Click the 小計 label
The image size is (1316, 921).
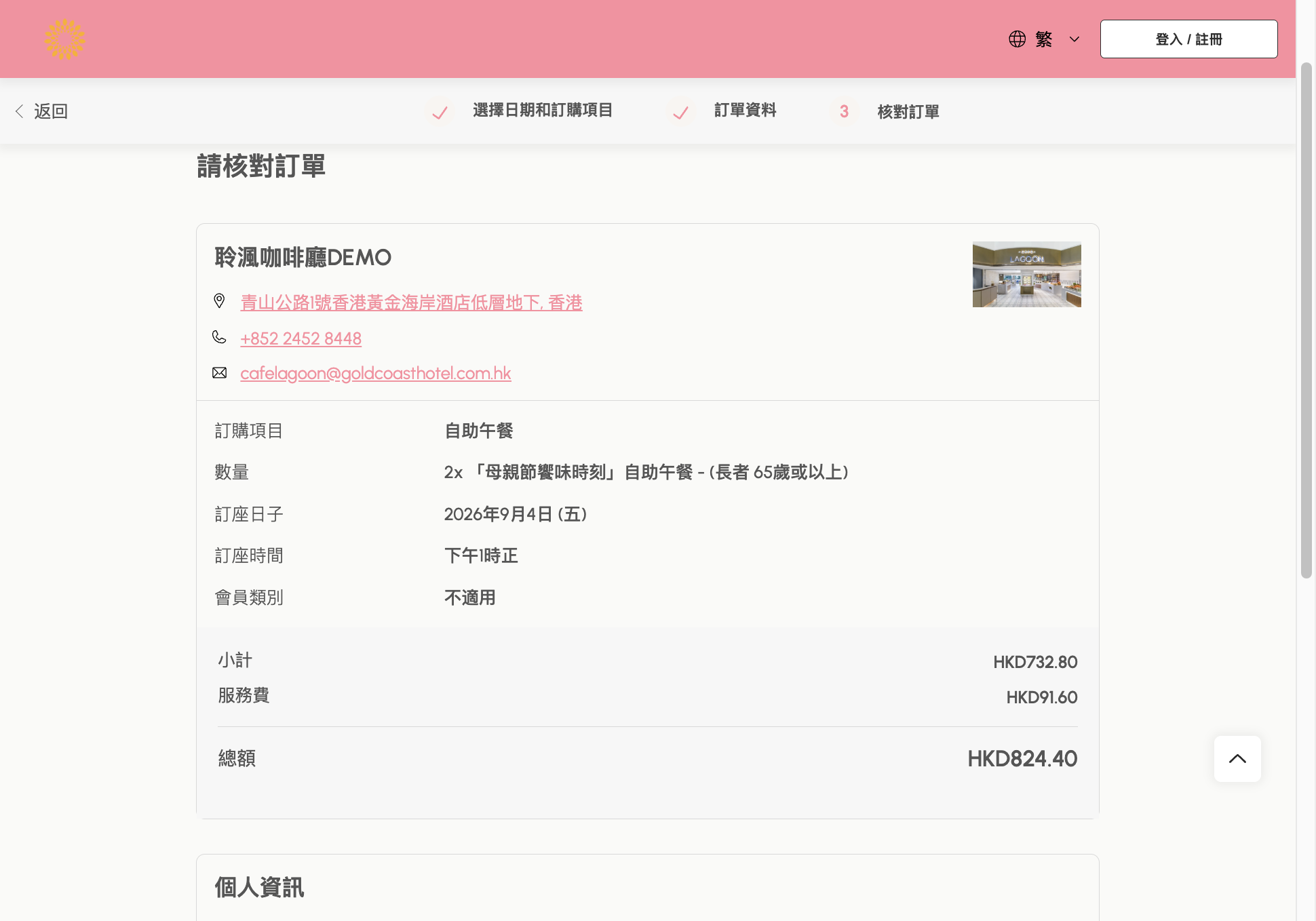pyautogui.click(x=235, y=660)
